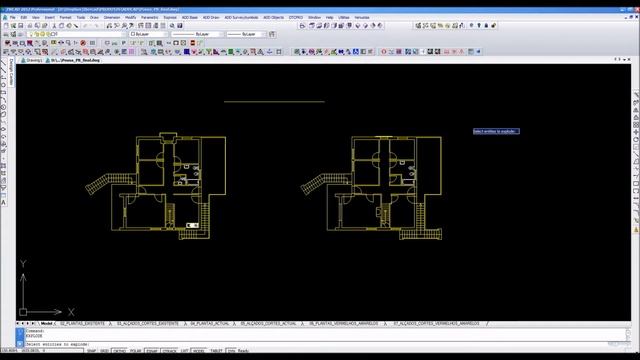The image size is (640, 360).
Task: Select the left floor plan drawing
Action: point(156,186)
